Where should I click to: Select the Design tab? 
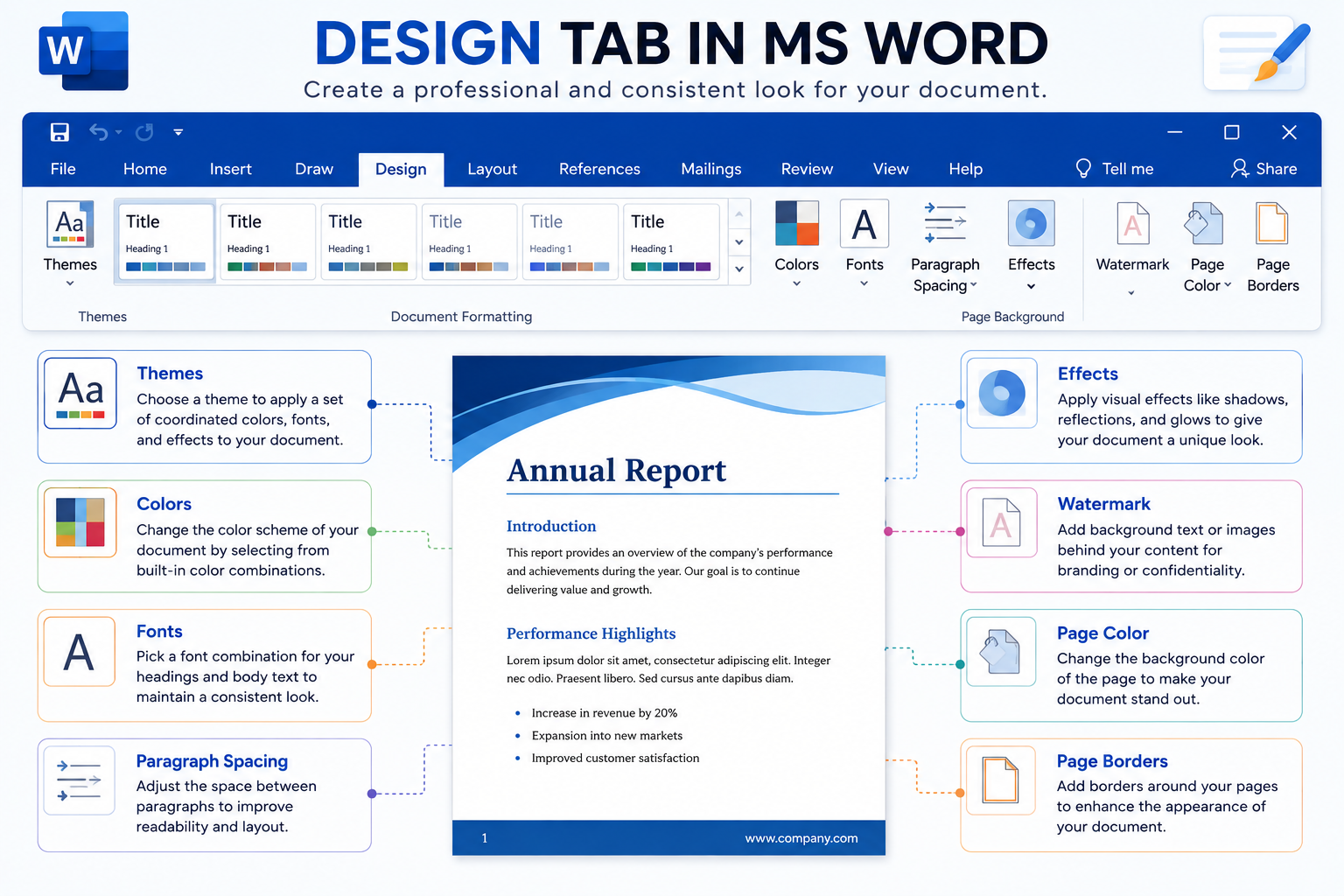(x=401, y=170)
